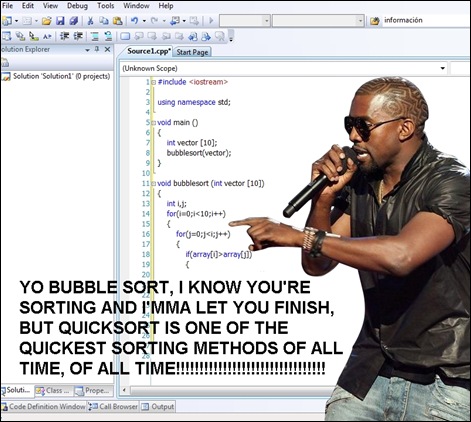Open the Output tab
This screenshot has width=471, height=422.
click(x=158, y=407)
